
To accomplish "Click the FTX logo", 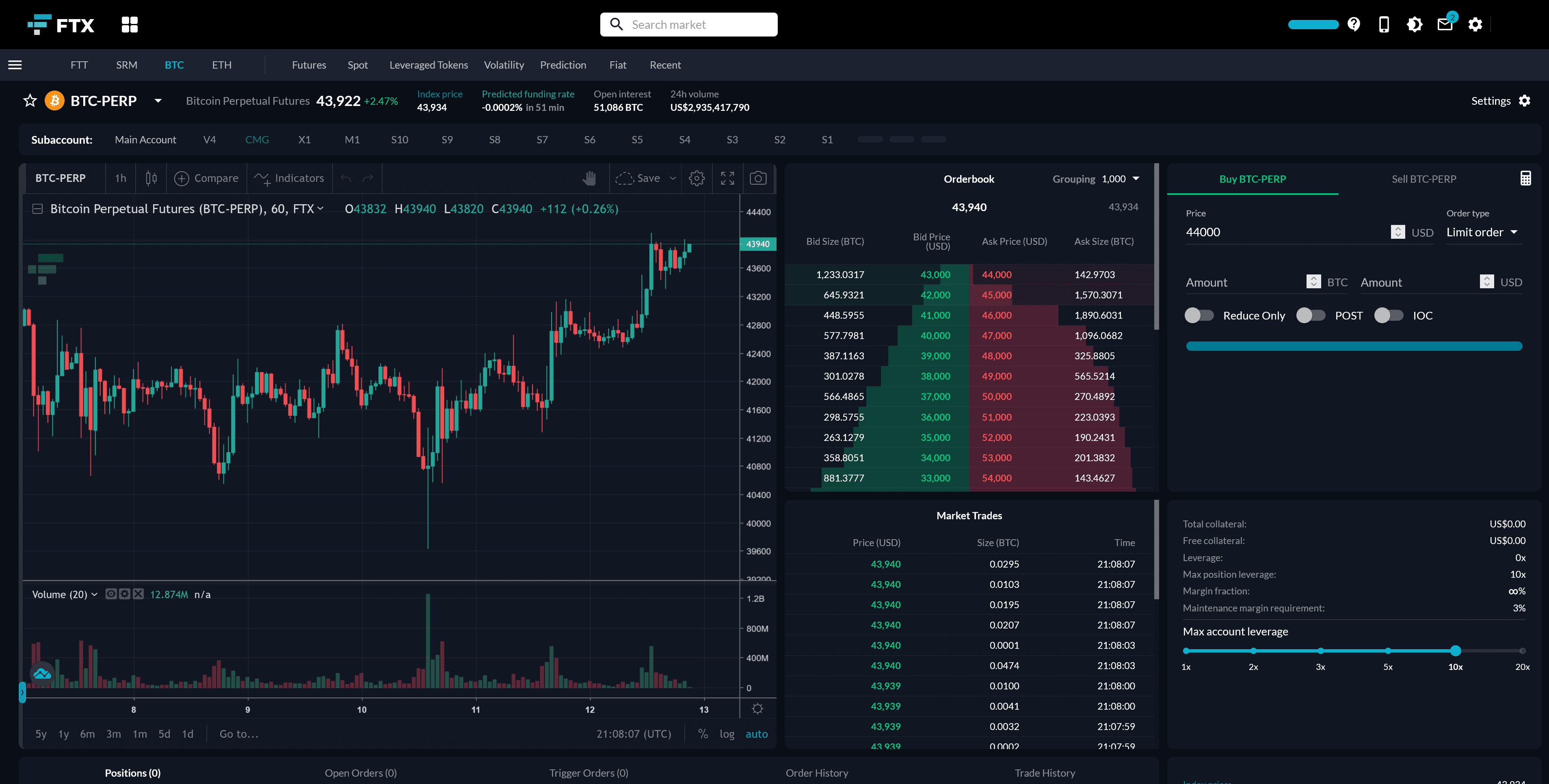I will pos(61,25).
